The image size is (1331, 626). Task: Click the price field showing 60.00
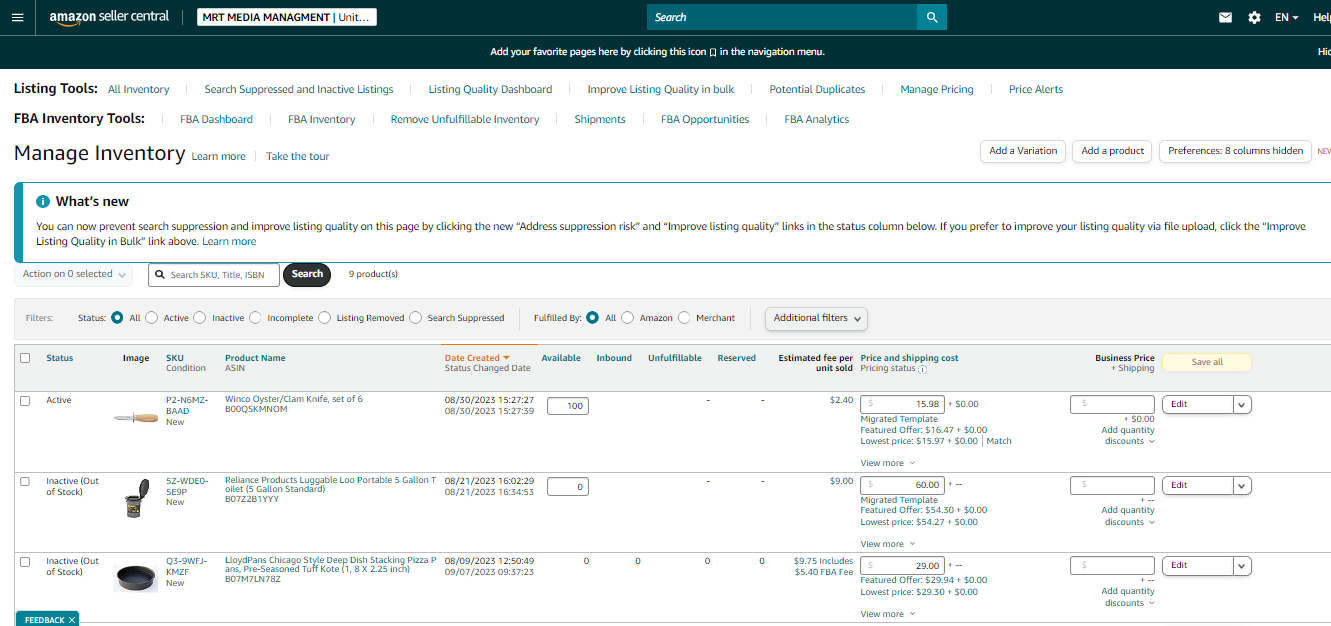click(902, 485)
